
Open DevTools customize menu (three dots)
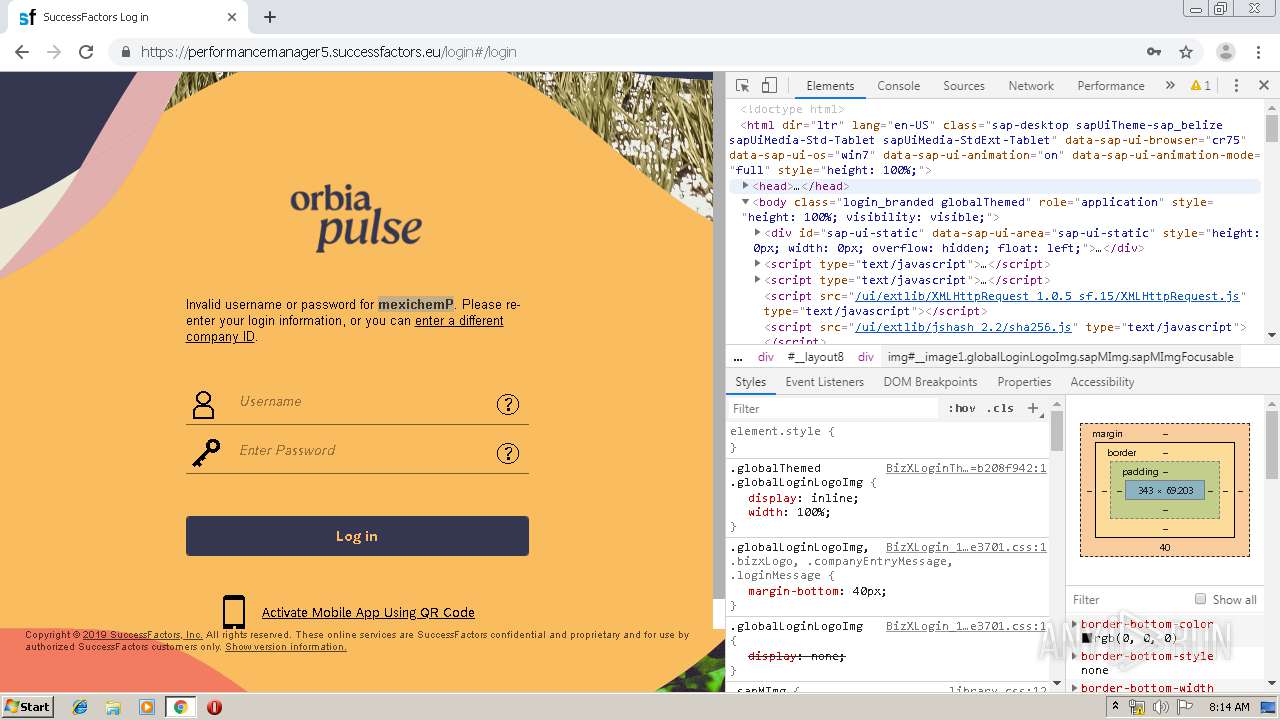(x=1236, y=86)
